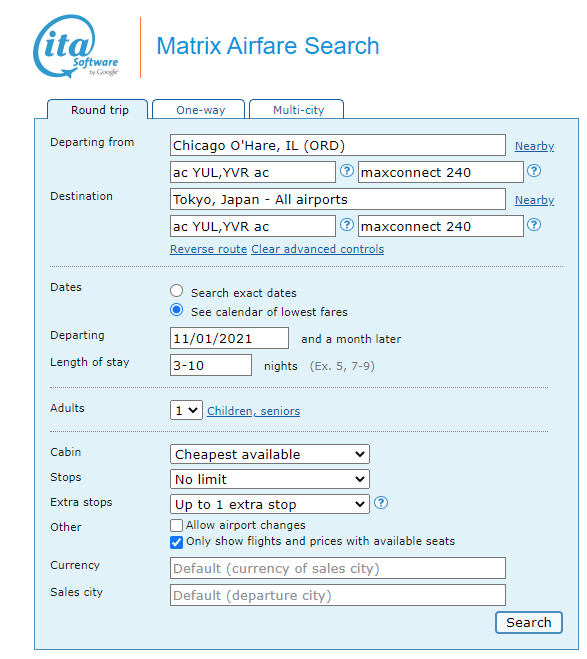
Task: Enable Allow airport changes checkbox
Action: coord(176,525)
